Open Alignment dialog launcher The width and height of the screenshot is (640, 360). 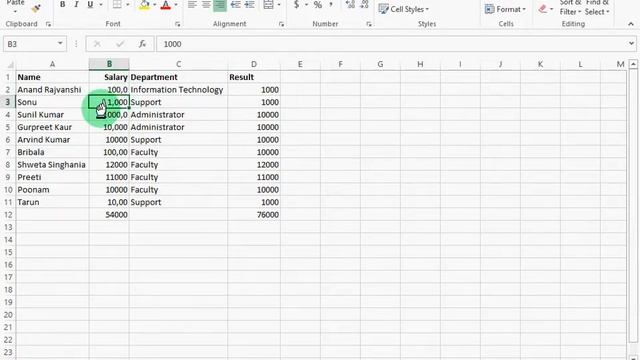click(281, 24)
